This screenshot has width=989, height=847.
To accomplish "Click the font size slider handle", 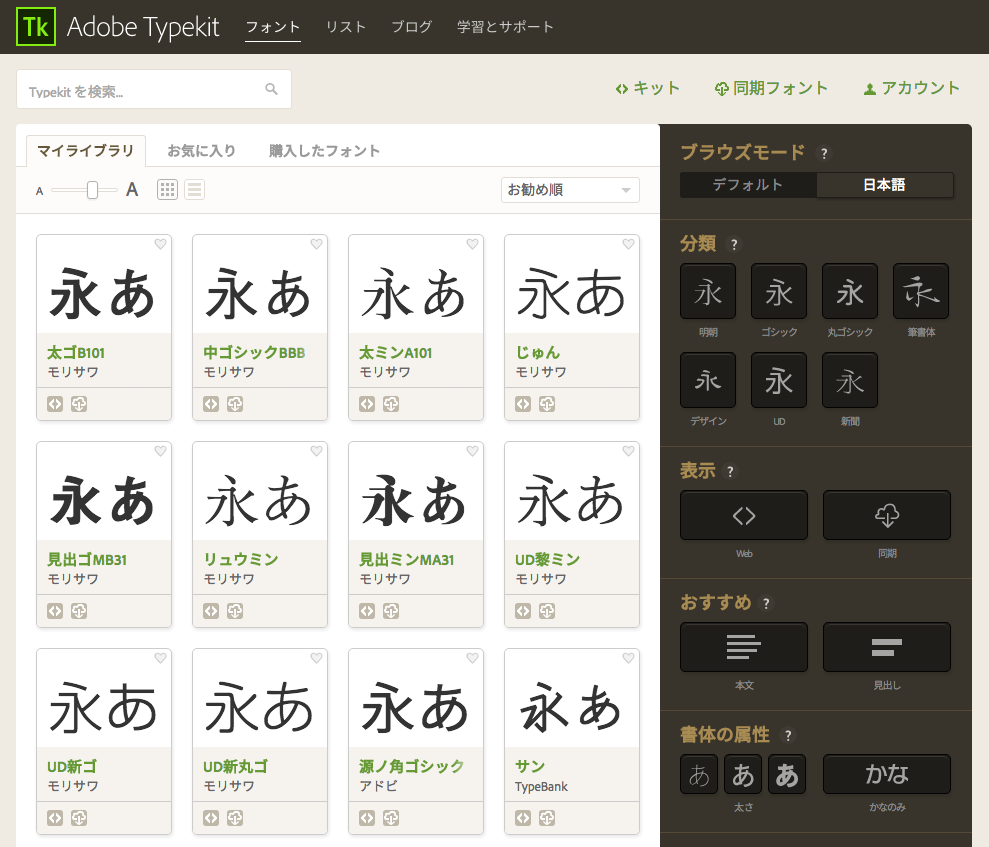I will point(92,190).
